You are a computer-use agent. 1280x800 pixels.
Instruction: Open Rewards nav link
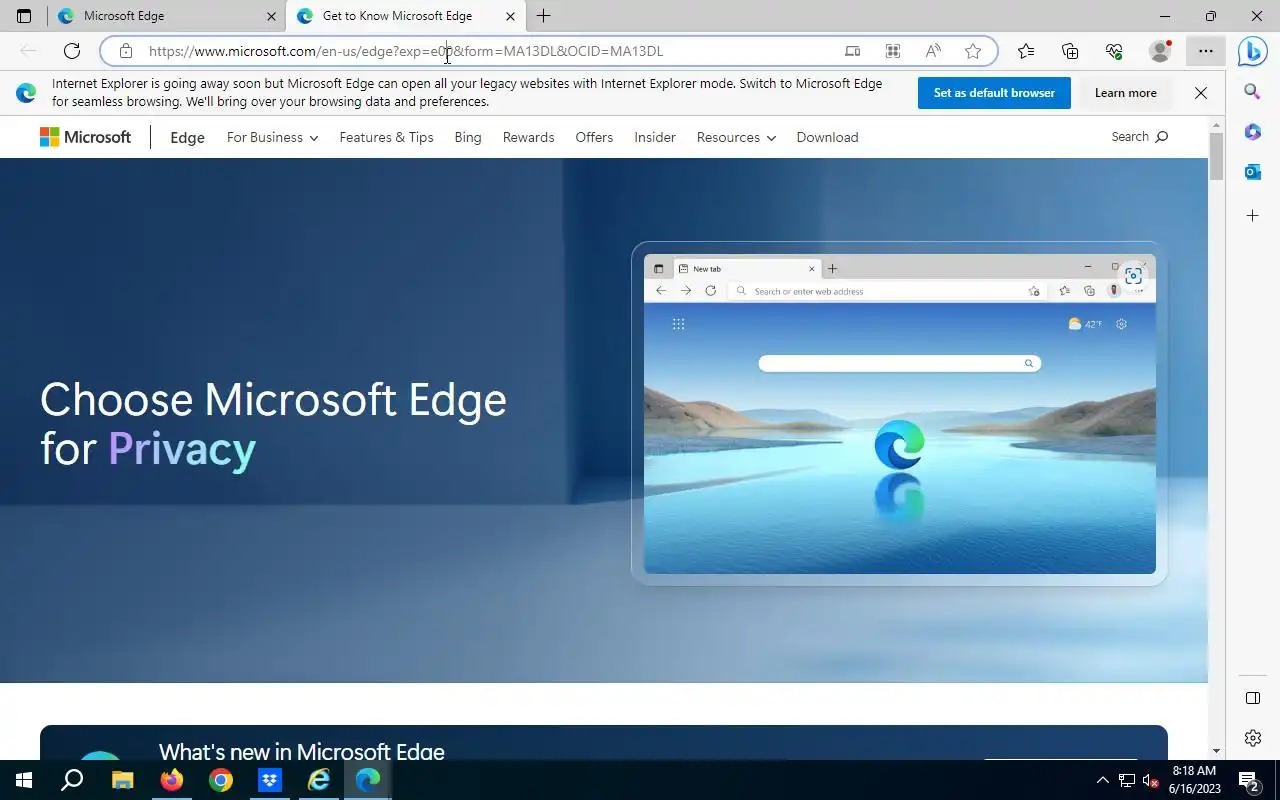[x=528, y=137]
